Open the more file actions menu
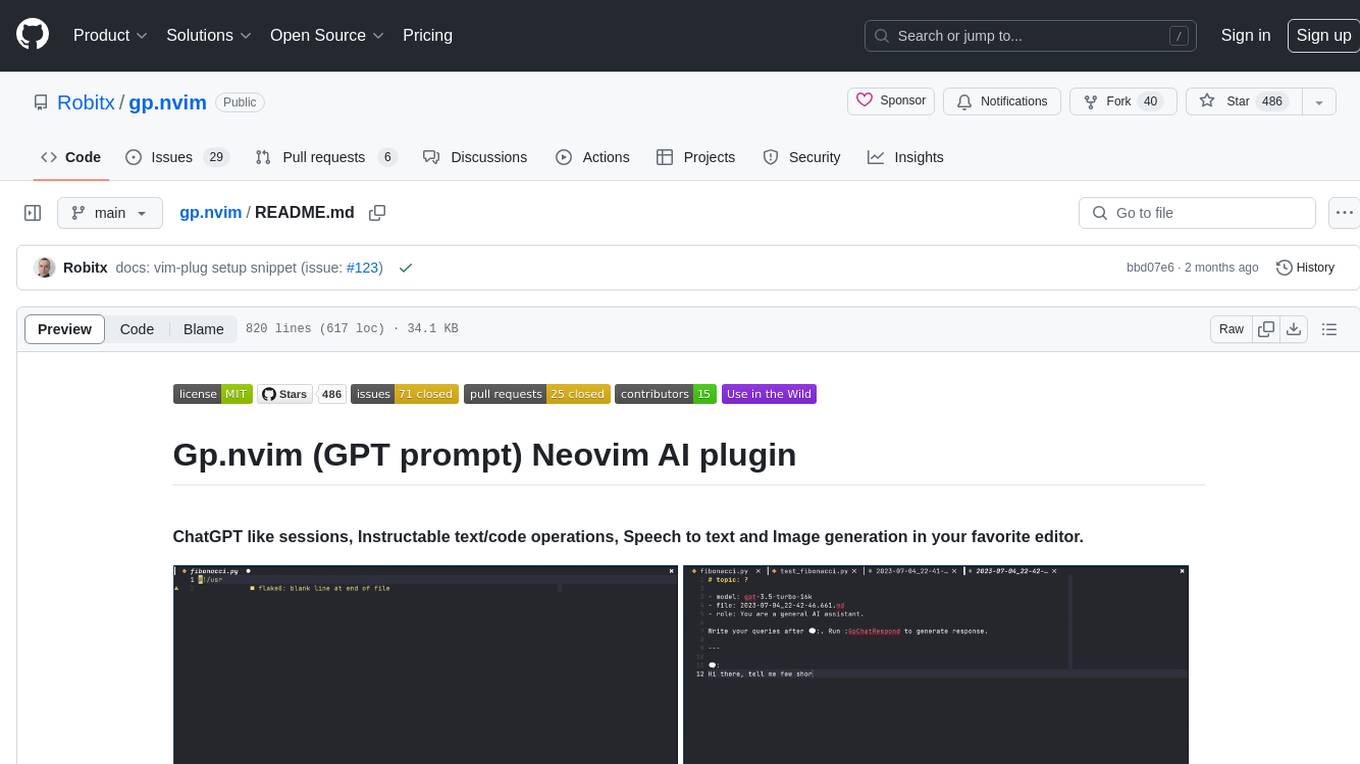The image size is (1360, 764). coord(1344,213)
